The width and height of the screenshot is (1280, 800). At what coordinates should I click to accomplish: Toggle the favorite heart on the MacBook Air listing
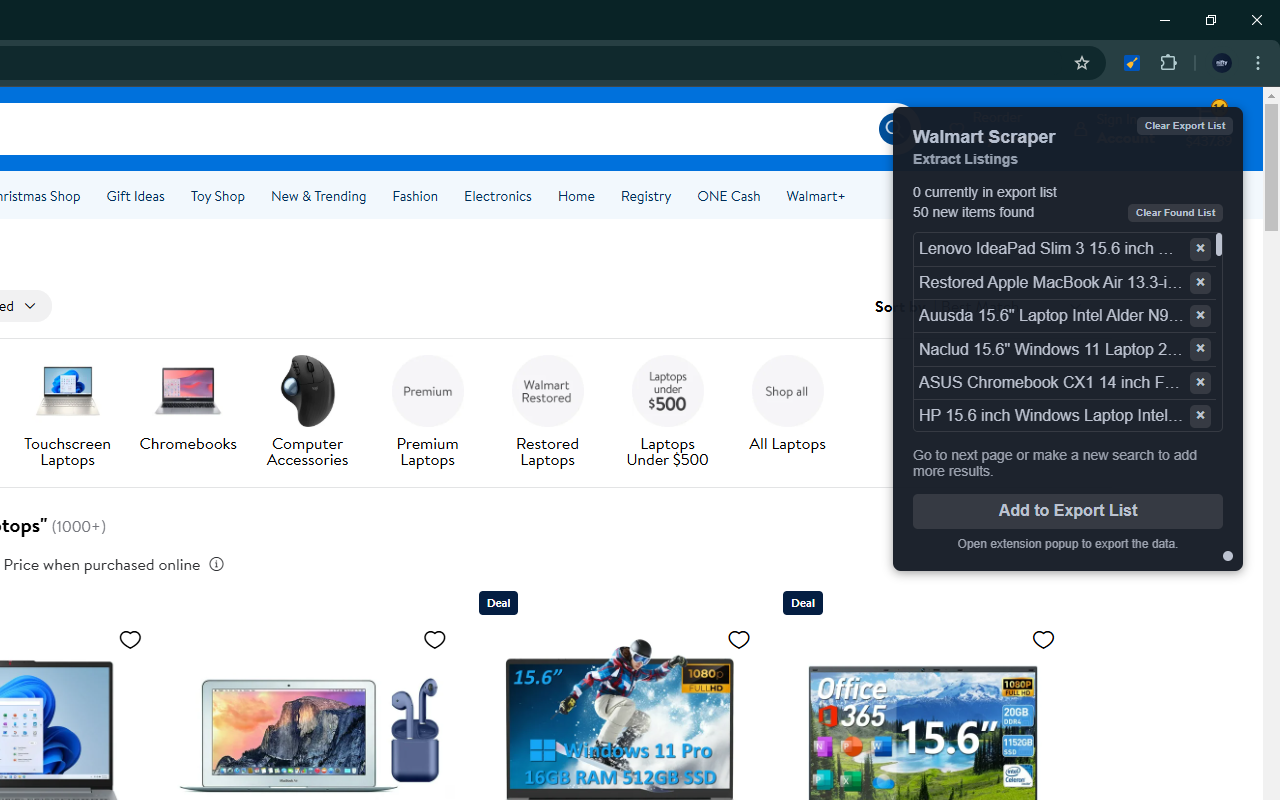coord(434,639)
